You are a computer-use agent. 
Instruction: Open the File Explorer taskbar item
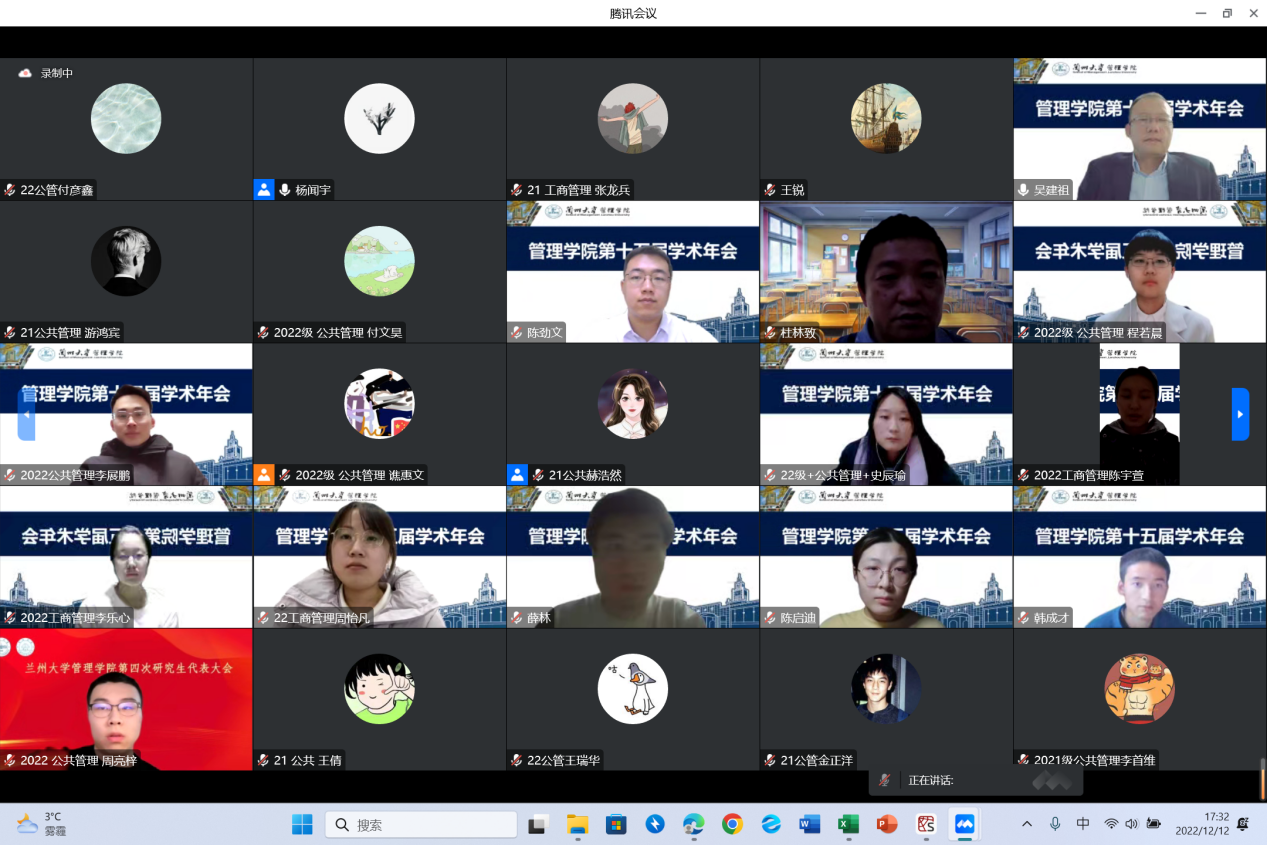[578, 824]
